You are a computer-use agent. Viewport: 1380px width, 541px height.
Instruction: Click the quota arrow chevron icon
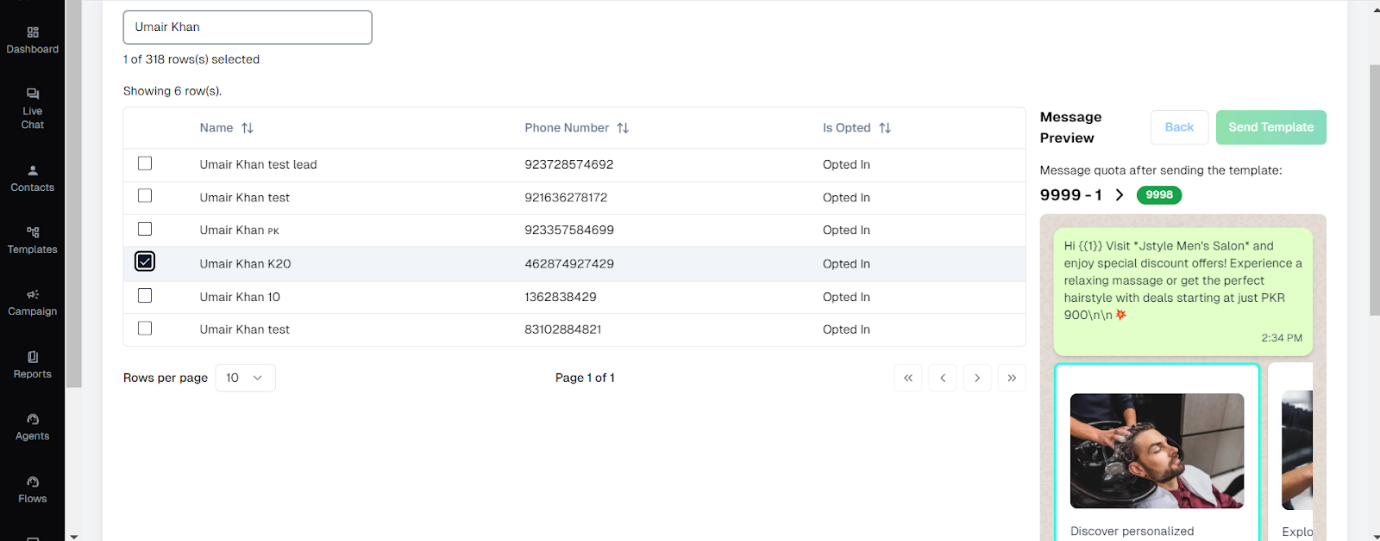pos(1119,195)
